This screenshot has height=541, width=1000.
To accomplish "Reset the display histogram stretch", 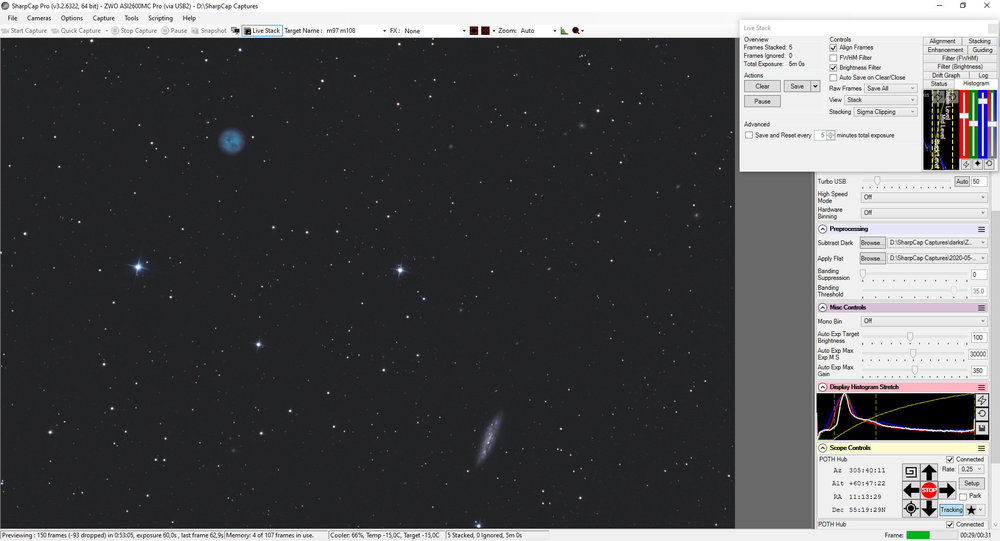I will [982, 414].
